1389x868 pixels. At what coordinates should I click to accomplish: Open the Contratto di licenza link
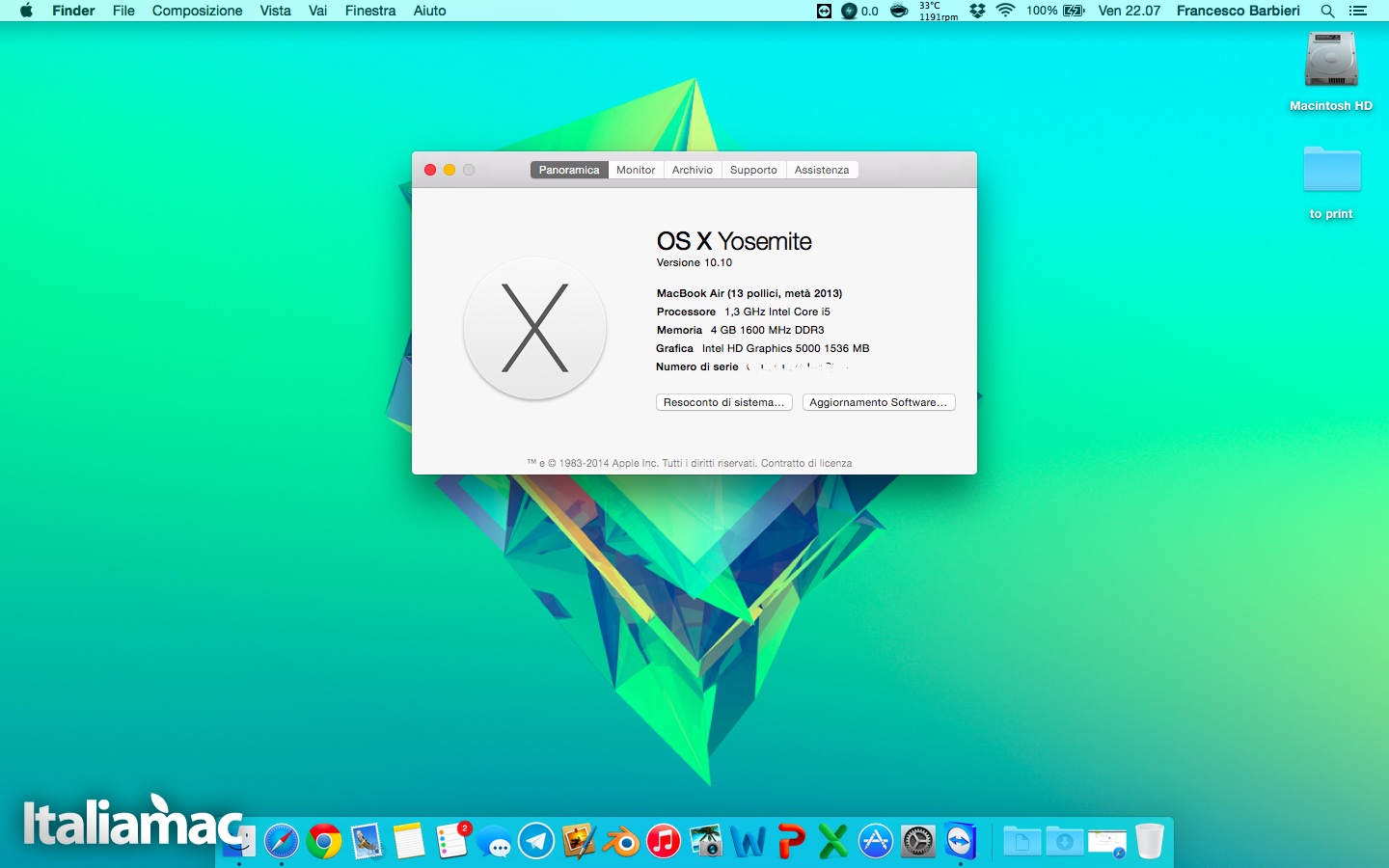806,463
